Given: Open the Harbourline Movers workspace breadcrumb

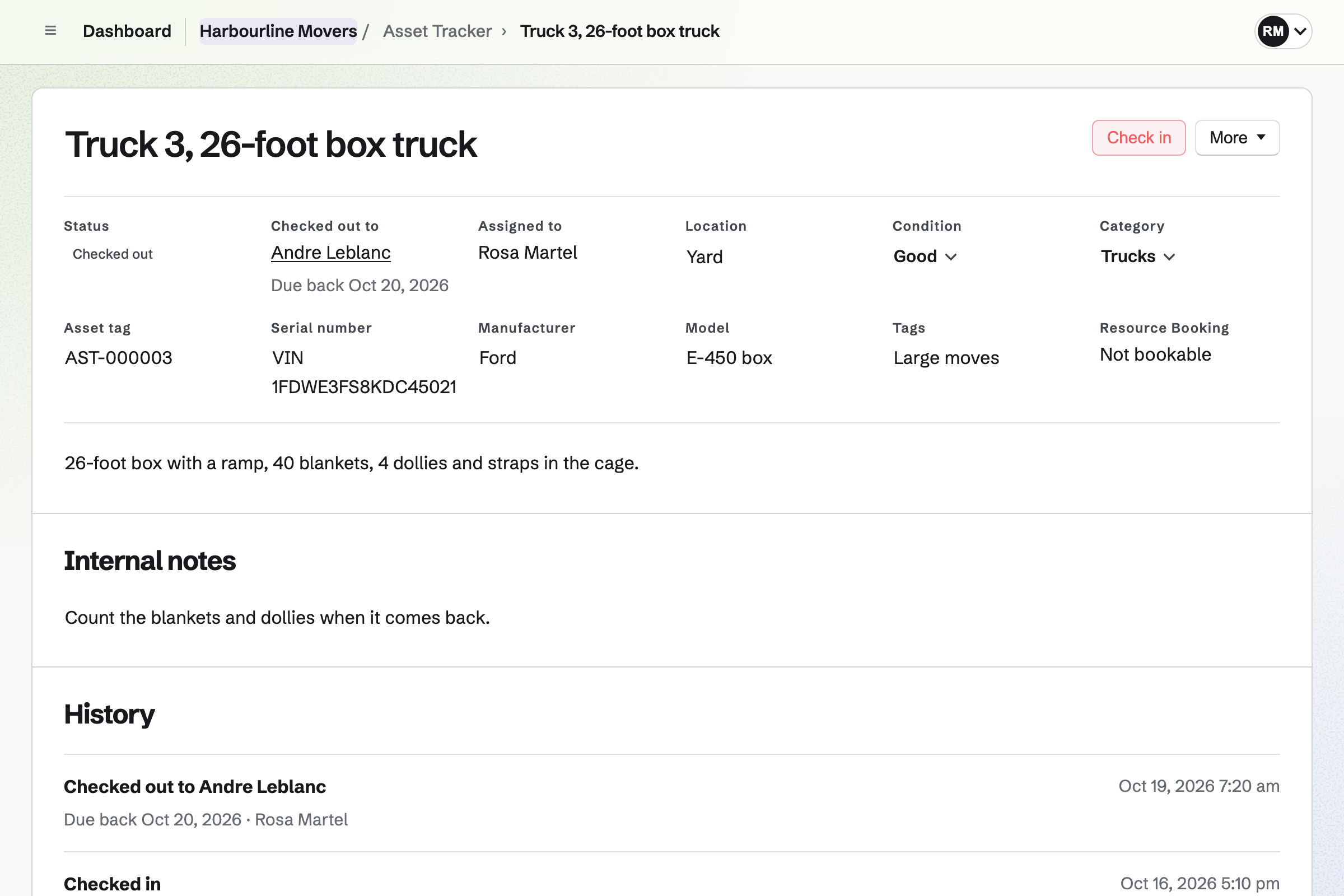Looking at the screenshot, I should pos(278,31).
